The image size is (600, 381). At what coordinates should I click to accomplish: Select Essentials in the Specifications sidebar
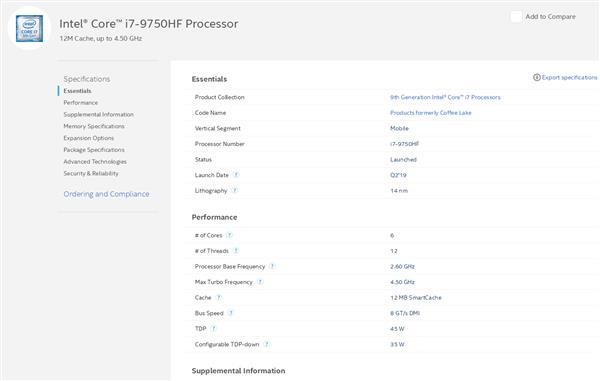[77, 91]
